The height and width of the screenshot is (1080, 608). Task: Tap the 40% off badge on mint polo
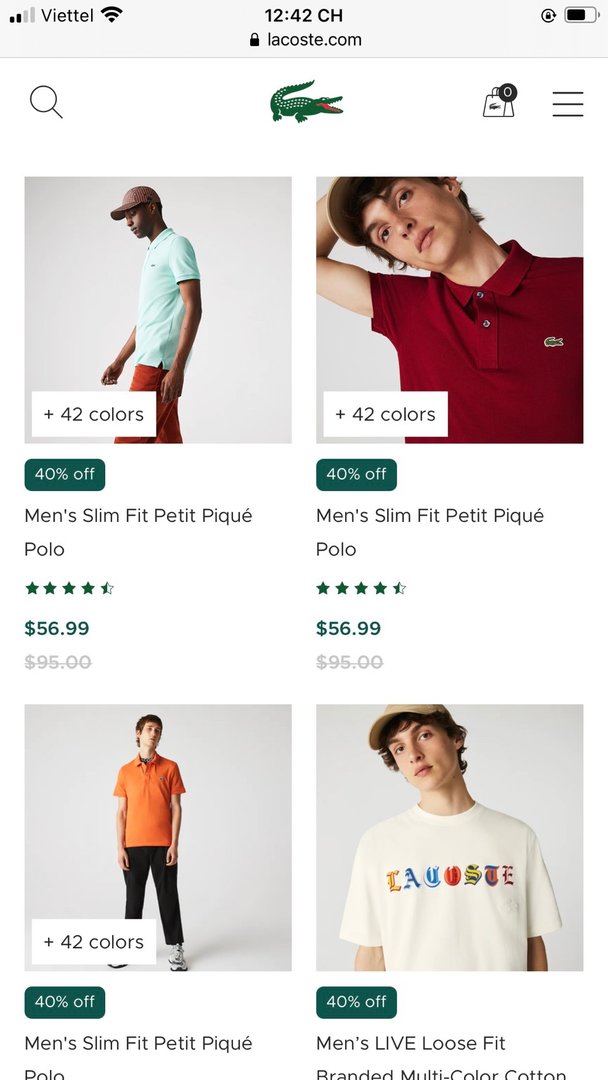[65, 474]
